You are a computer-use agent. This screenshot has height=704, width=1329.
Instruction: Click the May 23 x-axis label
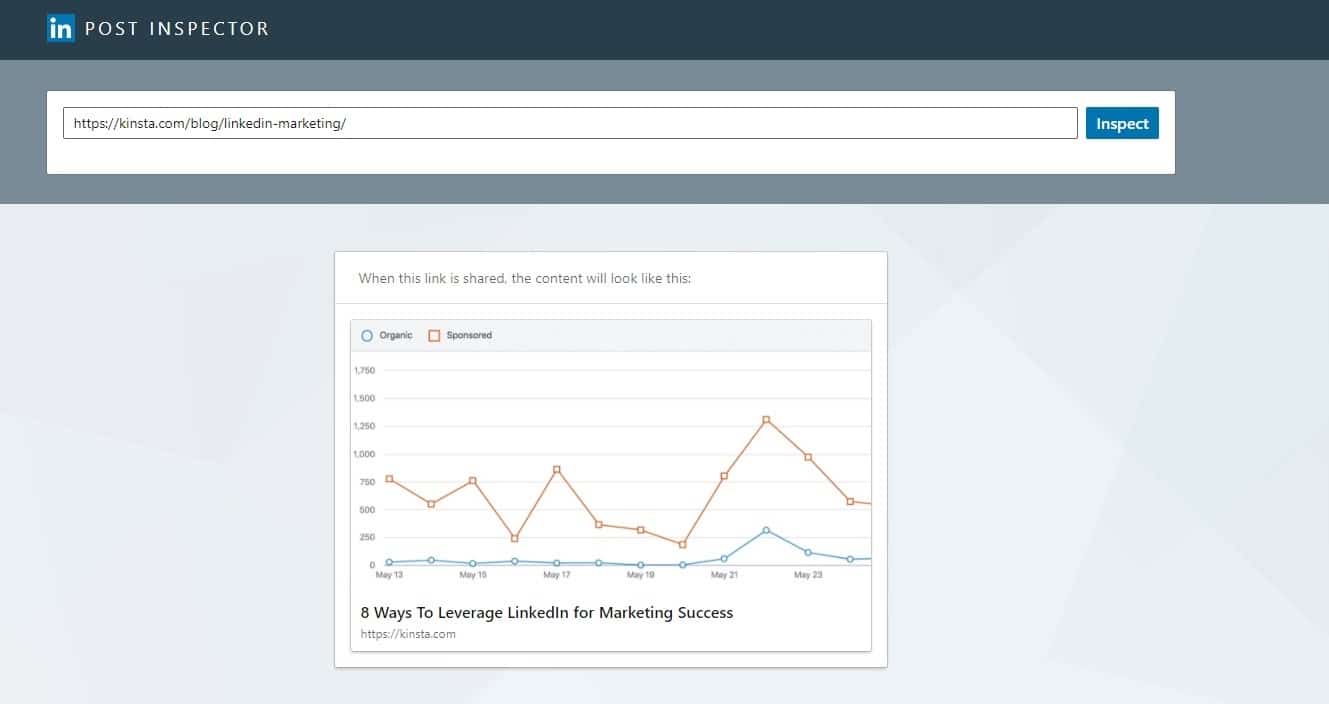pyautogui.click(x=808, y=576)
